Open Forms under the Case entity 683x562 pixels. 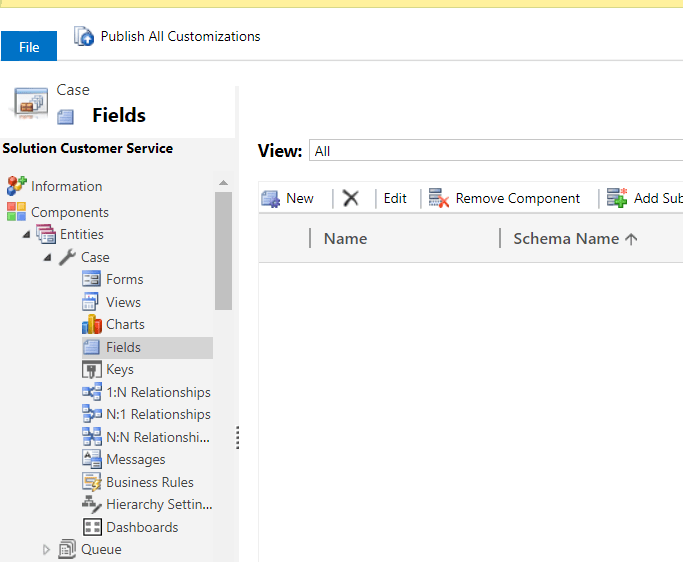pos(124,279)
